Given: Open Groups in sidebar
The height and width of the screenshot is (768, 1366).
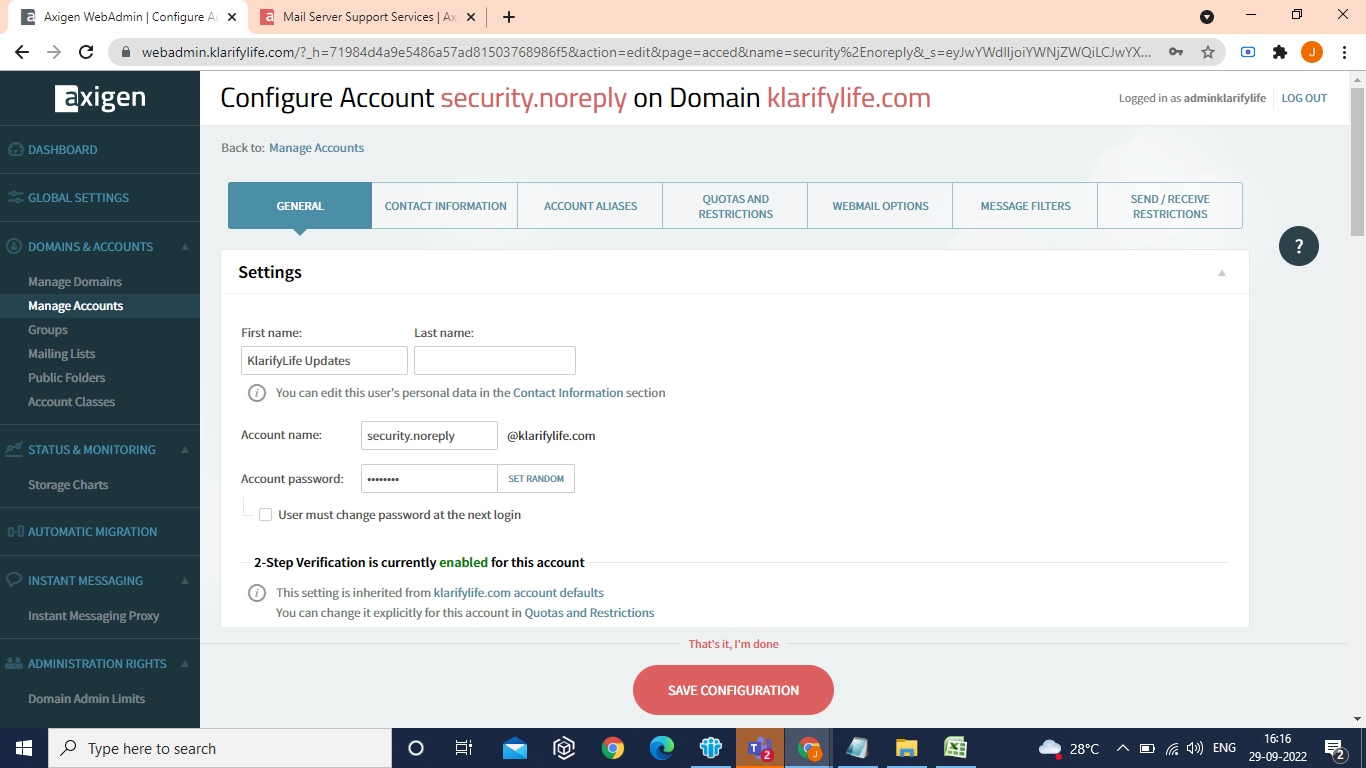Looking at the screenshot, I should [48, 330].
